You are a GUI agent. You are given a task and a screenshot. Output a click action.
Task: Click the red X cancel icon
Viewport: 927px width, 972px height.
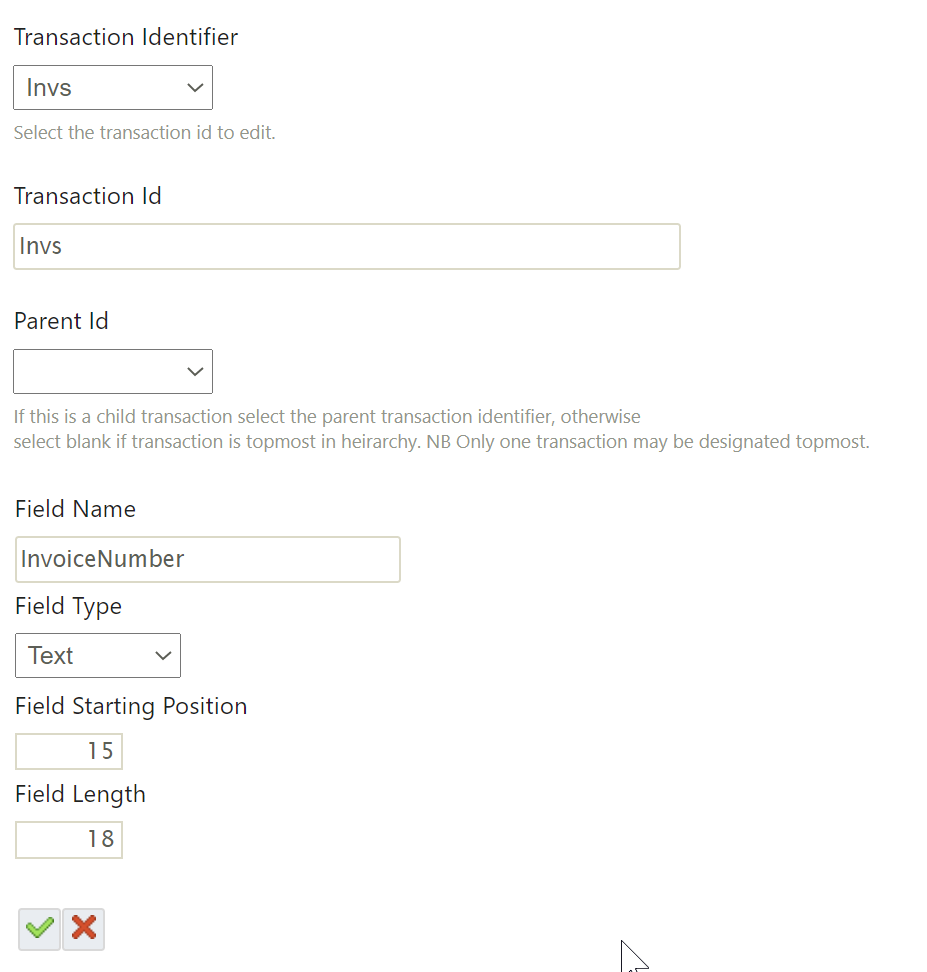pos(84,928)
